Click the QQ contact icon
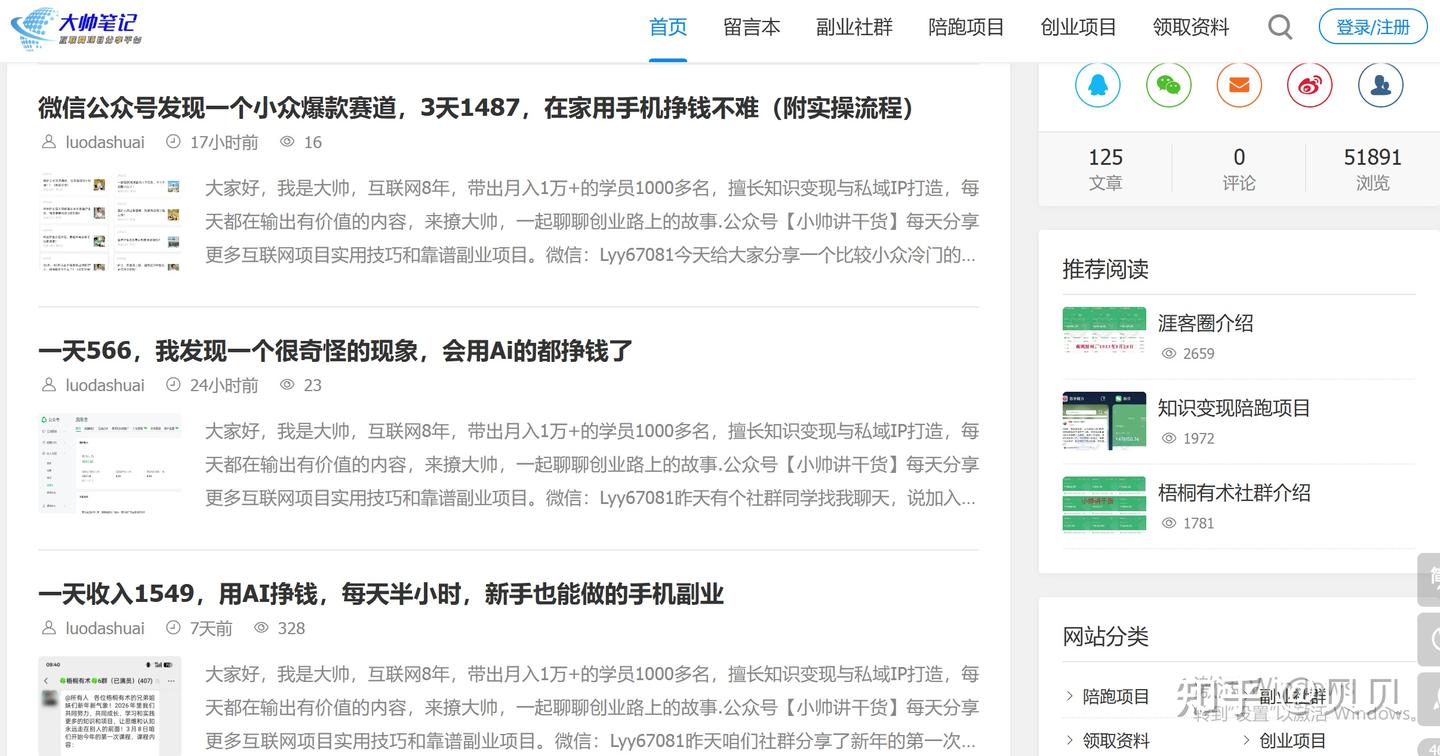Viewport: 1440px width, 756px height. [1098, 85]
